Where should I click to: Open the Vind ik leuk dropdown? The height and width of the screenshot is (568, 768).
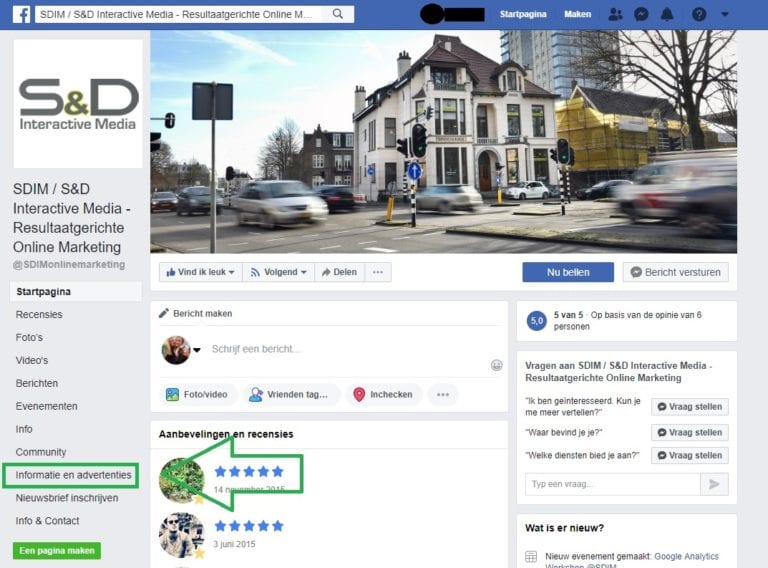click(x=200, y=272)
